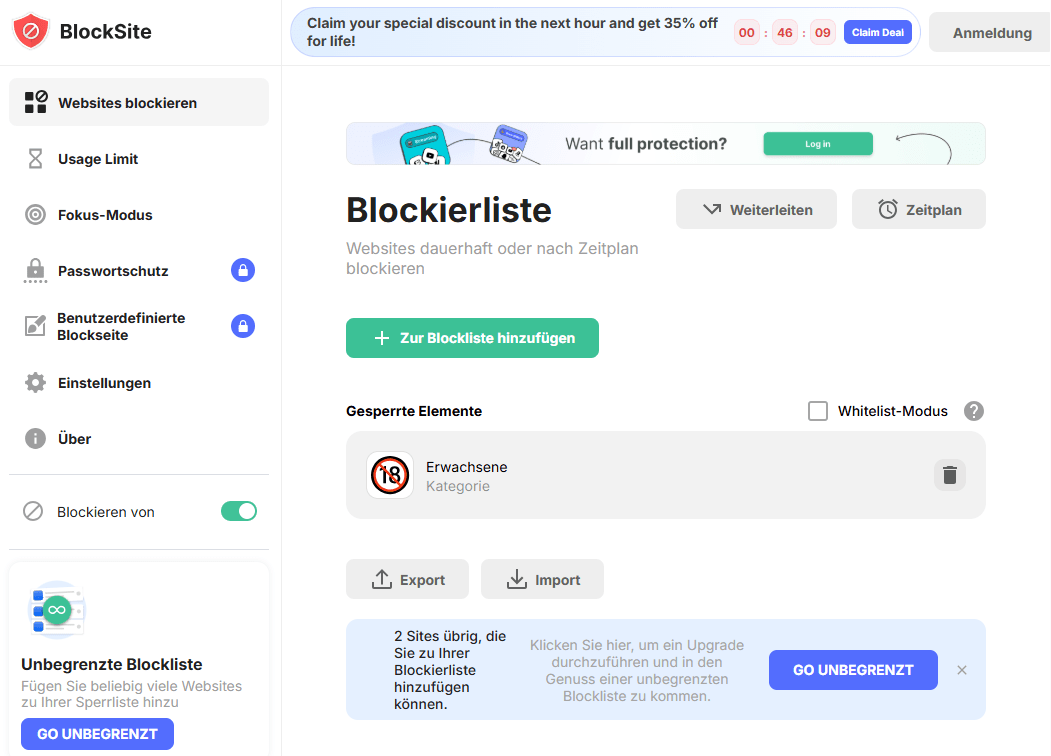Screen dimensions: 1051x756
Task: Toggle the Blockieren von switch
Action: click(x=239, y=511)
